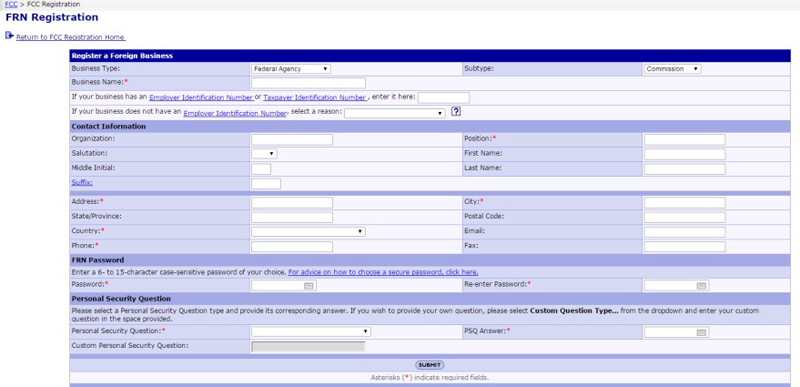Focus the EIN or TIN number field
The height and width of the screenshot is (387, 800).
[x=443, y=97]
